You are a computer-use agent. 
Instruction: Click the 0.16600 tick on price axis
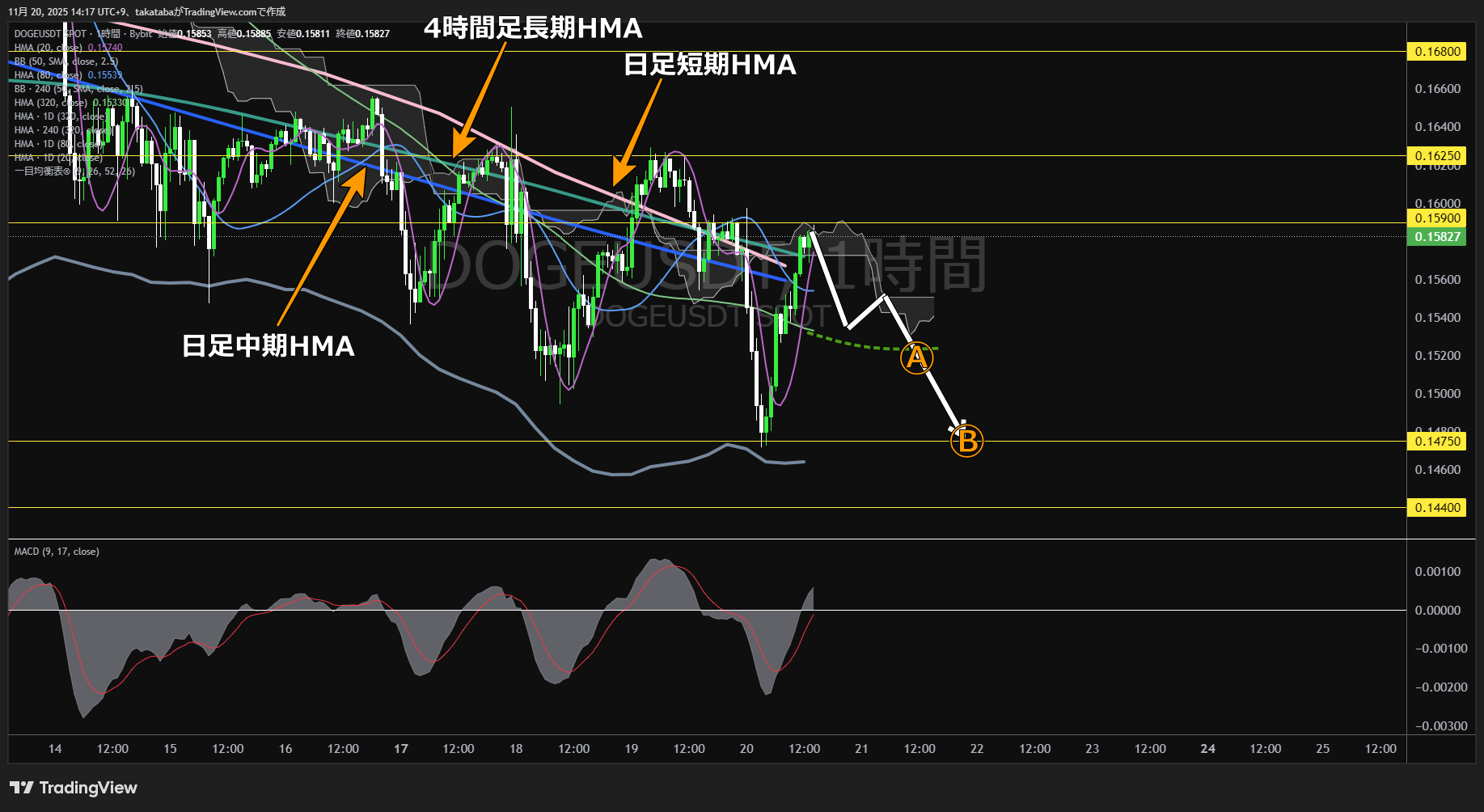click(x=1437, y=89)
